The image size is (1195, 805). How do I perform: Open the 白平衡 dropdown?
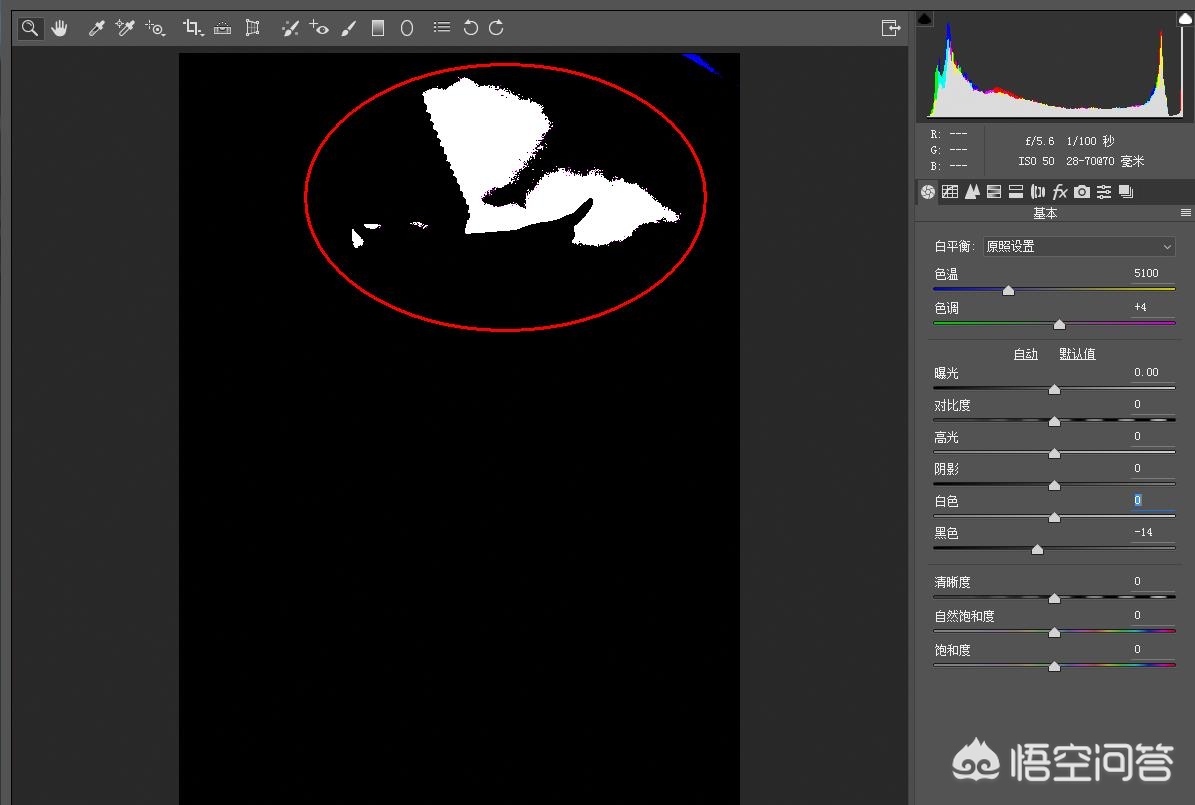[1078, 246]
